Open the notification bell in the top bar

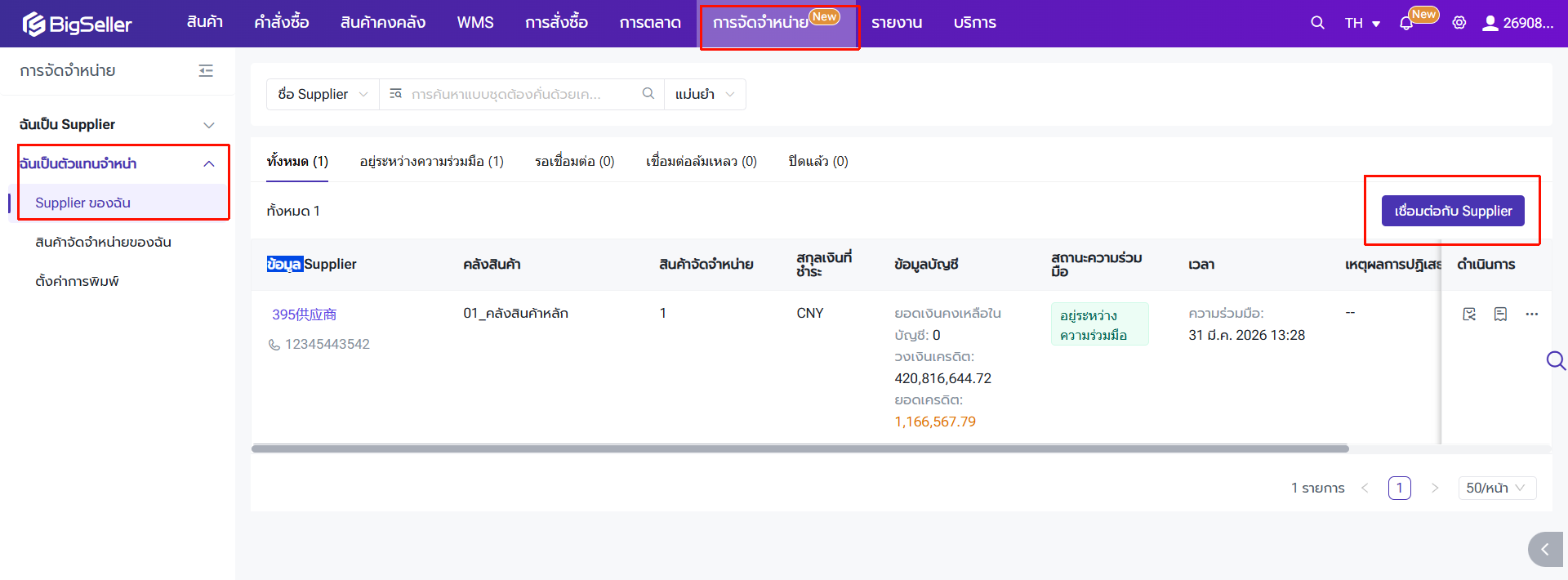1405,24
